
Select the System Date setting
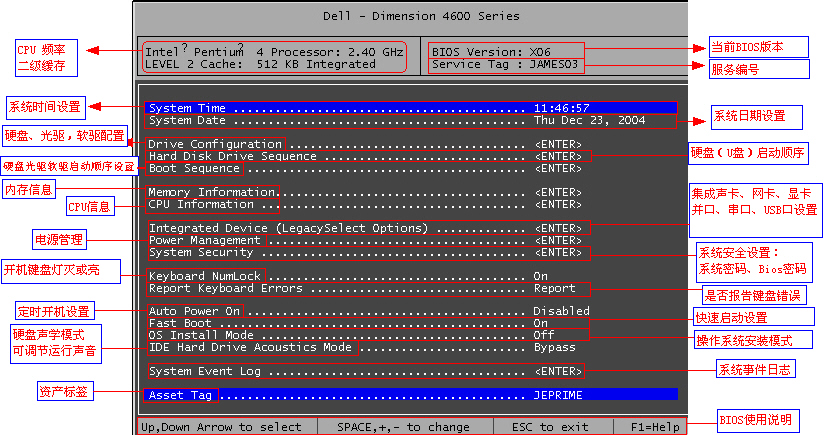[411, 120]
